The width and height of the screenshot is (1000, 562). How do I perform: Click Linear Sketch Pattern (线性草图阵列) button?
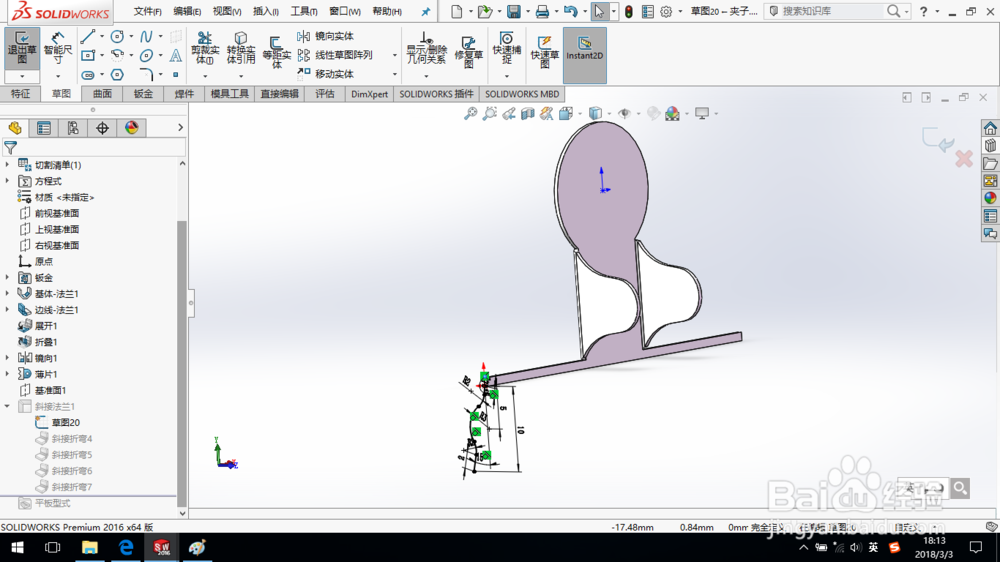(335, 55)
